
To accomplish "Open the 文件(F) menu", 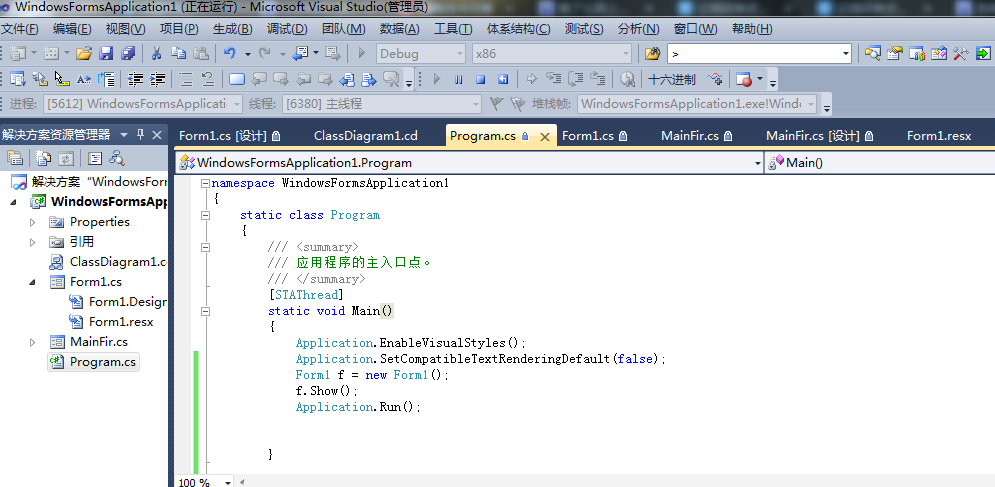I will coord(19,29).
